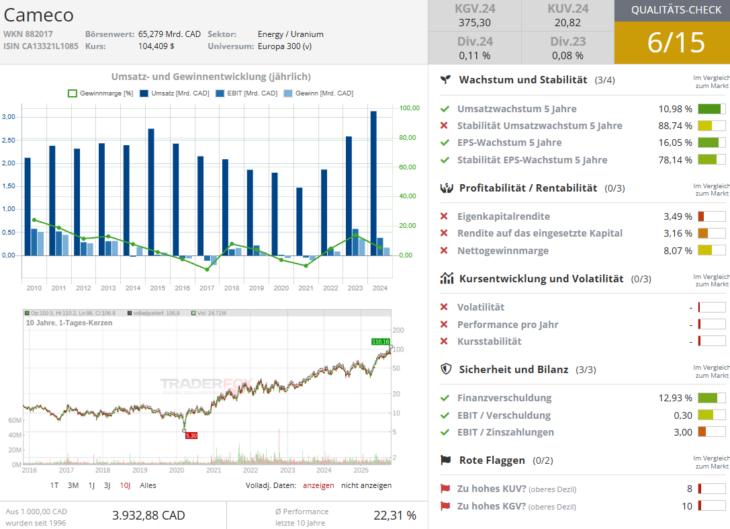Screen dimensions: 730x529
Task: Click the Sicherheit und Bilanz shield icon
Action: pyautogui.click(x=446, y=368)
